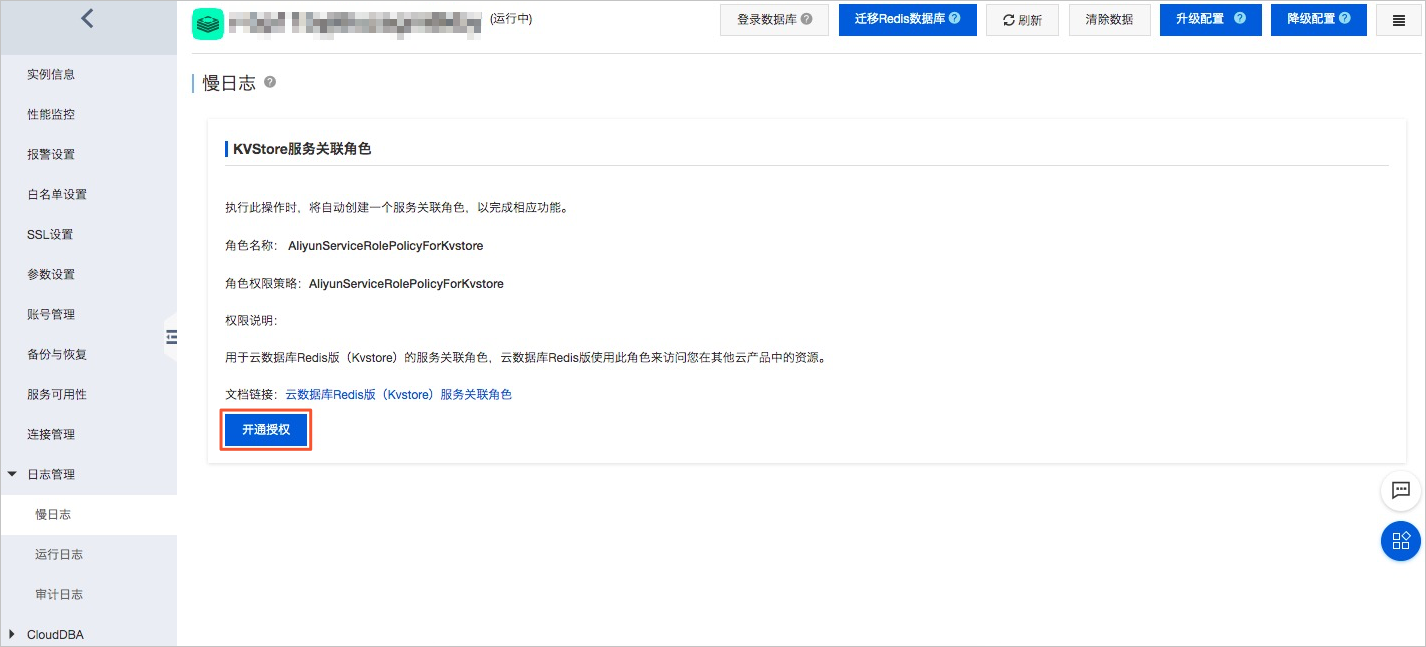Click help icon in 降级配置 button
Screen dimensions: 1426x647
(1345, 19)
